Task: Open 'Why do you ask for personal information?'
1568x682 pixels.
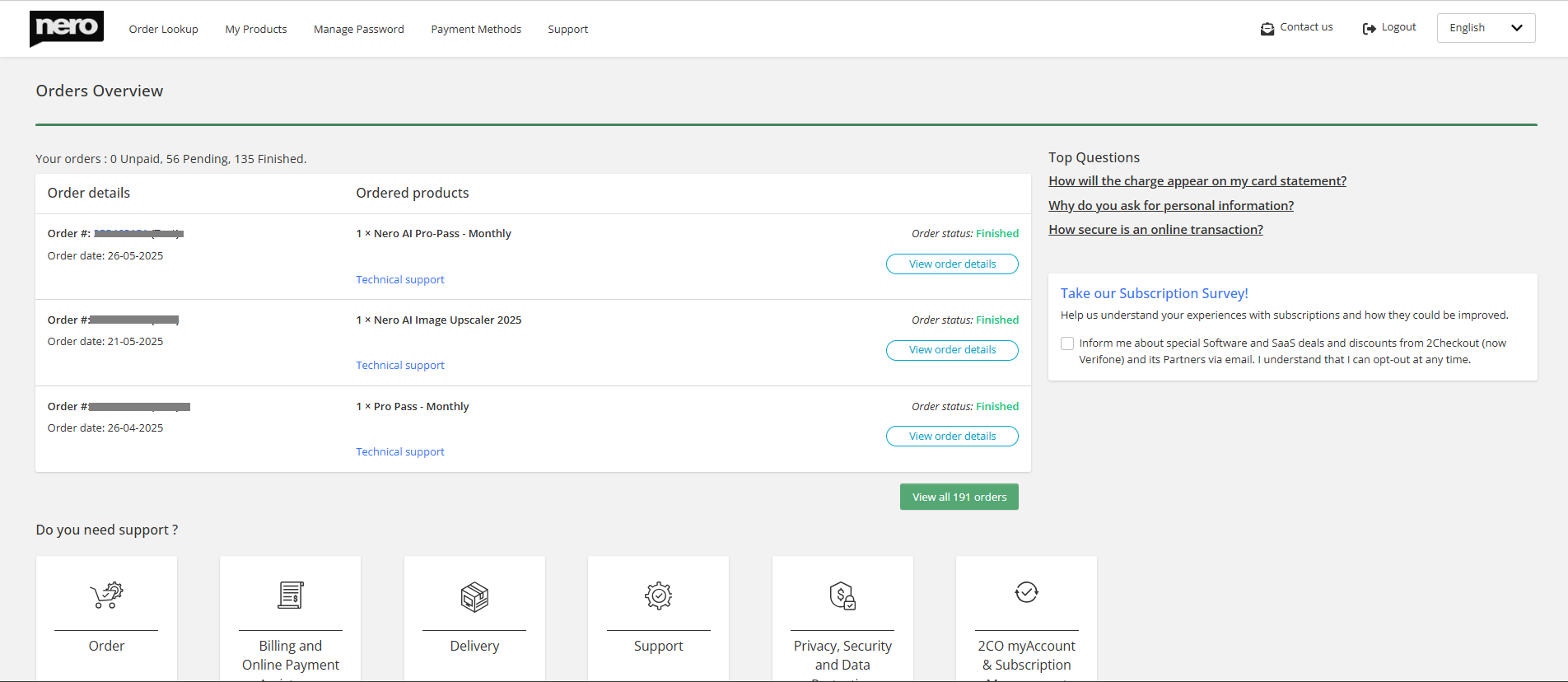Action: 1171,206
